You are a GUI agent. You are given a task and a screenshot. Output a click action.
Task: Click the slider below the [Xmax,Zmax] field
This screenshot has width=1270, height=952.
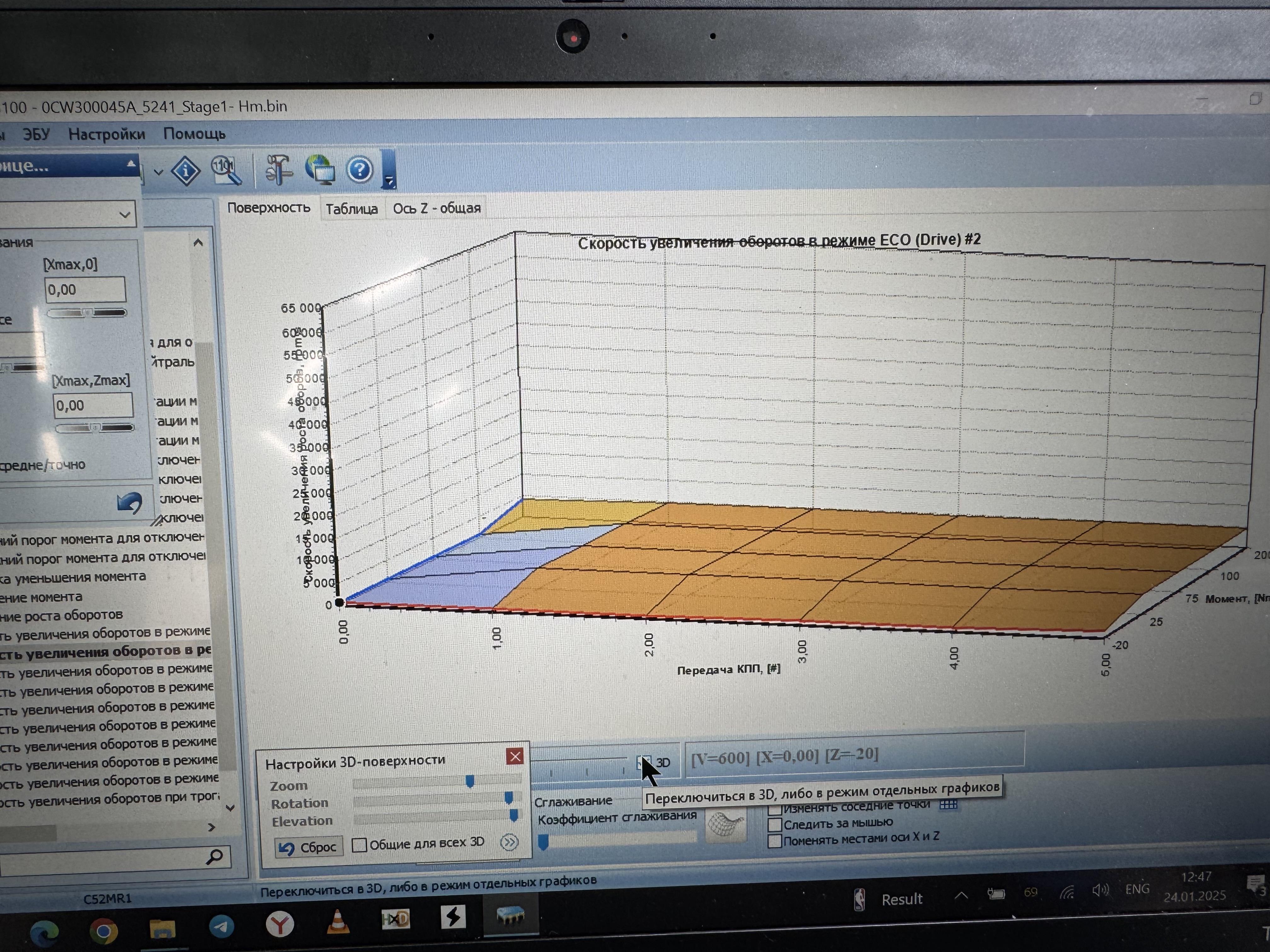point(95,428)
